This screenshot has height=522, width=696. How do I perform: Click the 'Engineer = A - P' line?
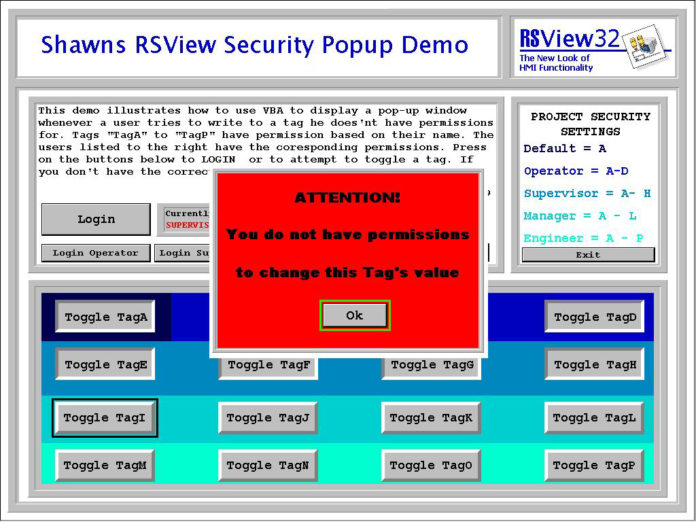click(x=583, y=238)
